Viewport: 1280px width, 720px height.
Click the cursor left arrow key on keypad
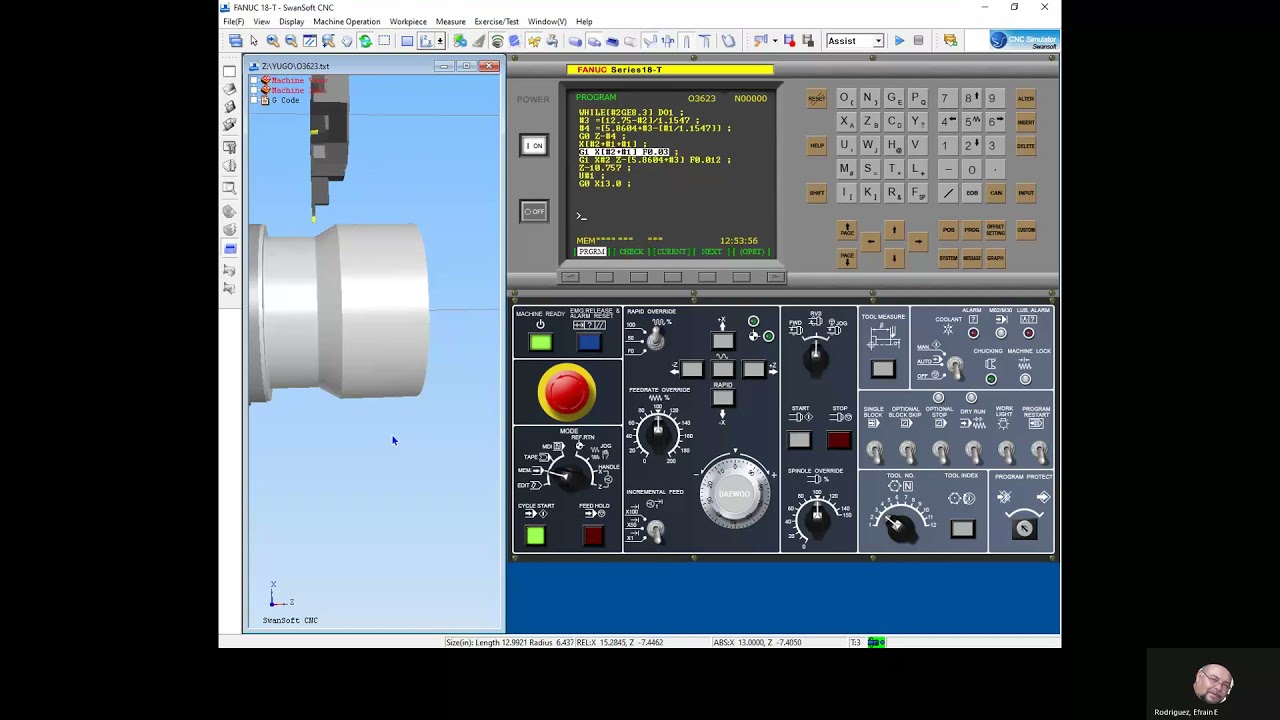pos(871,241)
